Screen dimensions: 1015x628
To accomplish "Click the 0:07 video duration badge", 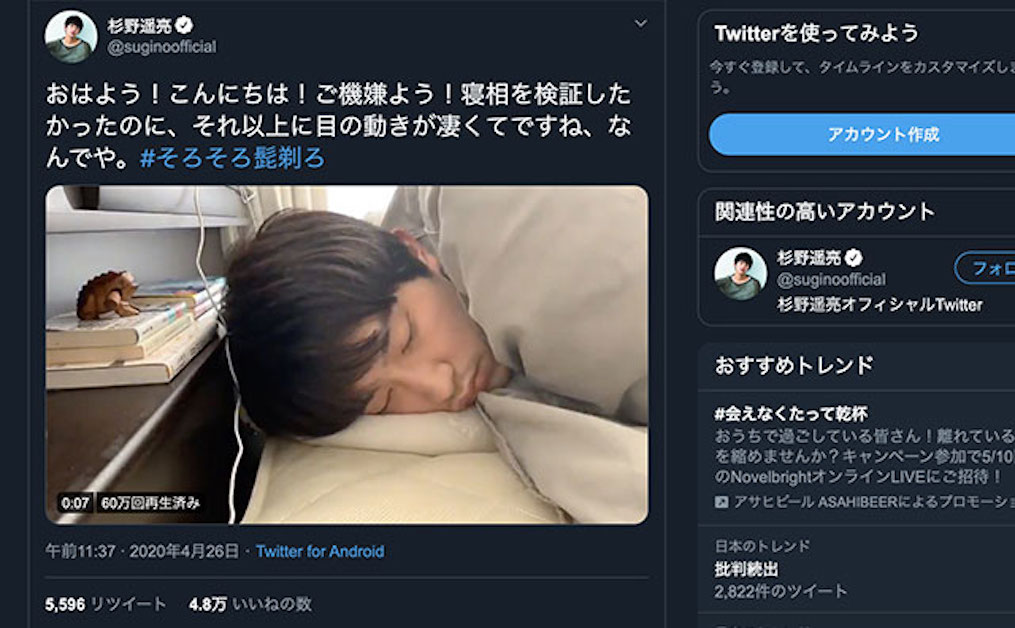I will click(x=75, y=503).
